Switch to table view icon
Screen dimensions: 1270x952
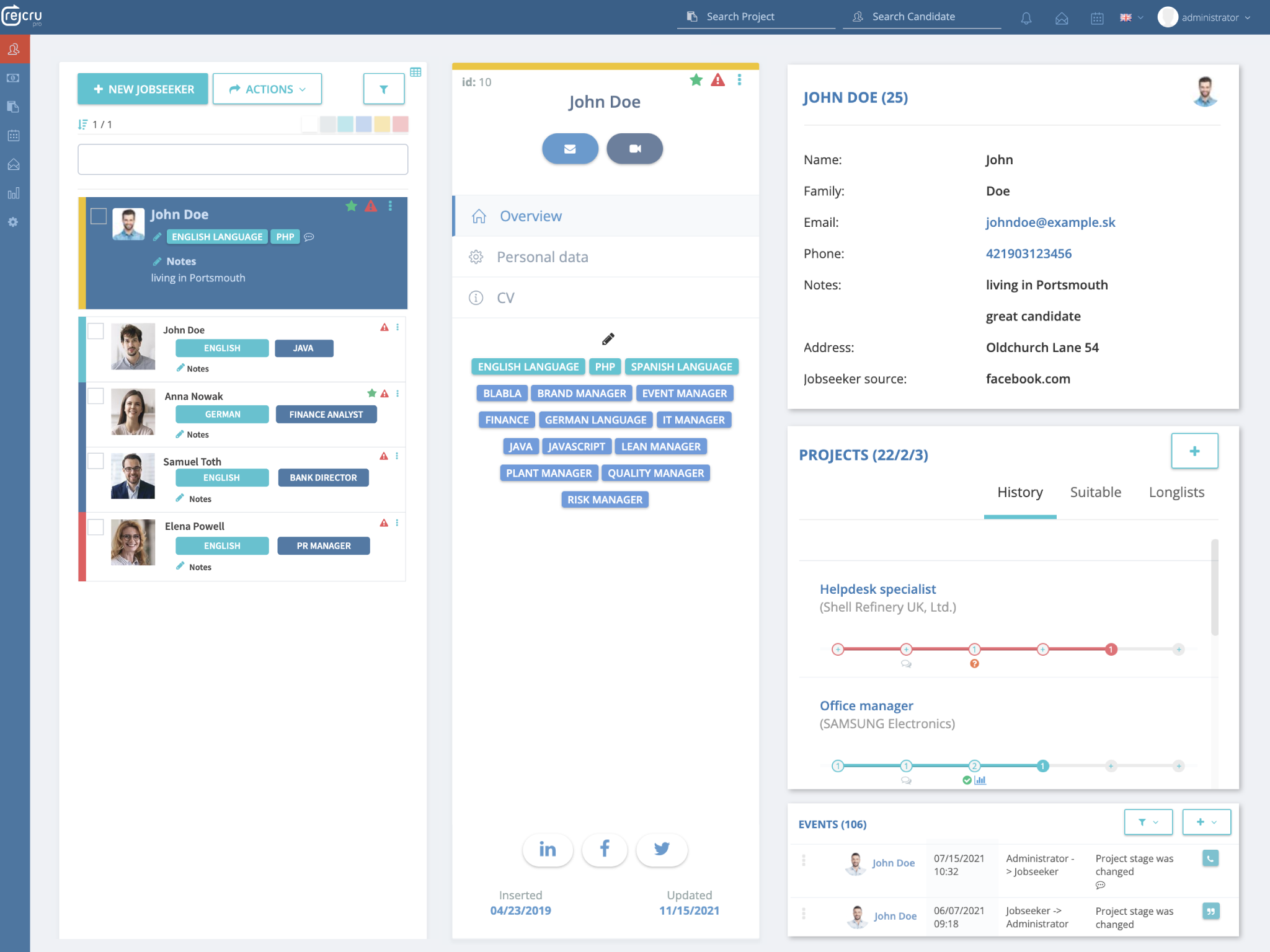click(x=415, y=73)
